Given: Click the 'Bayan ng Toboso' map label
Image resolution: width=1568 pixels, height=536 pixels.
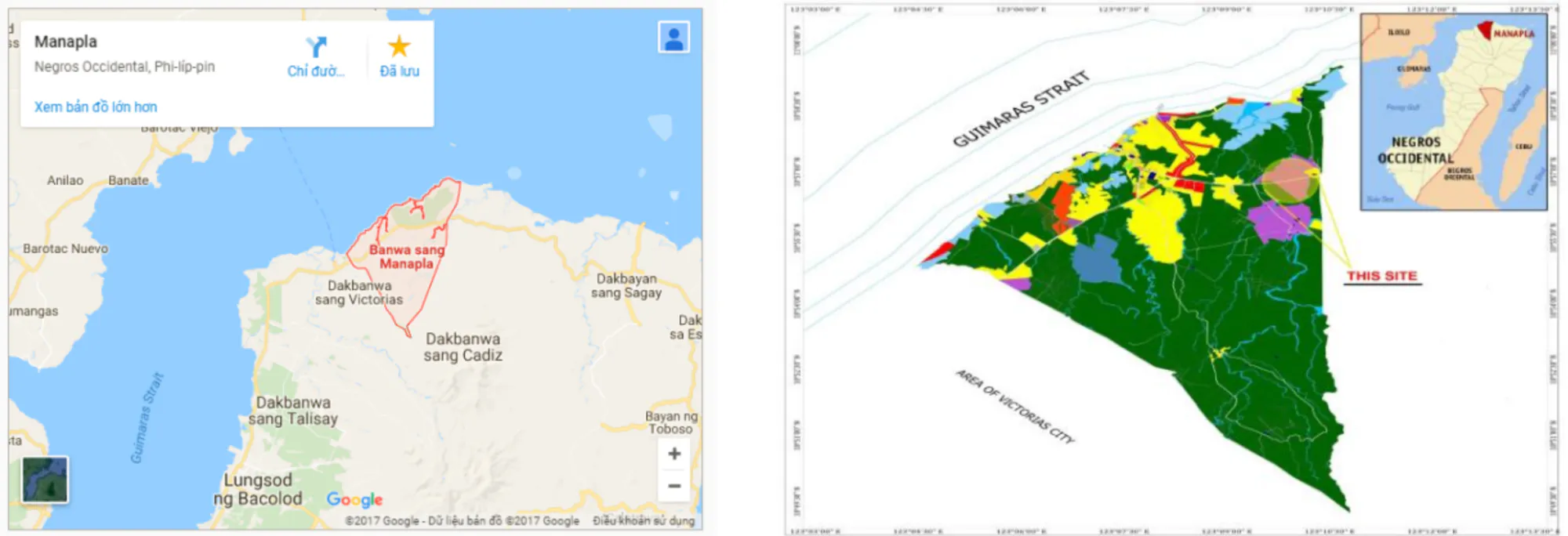Looking at the screenshot, I should click(671, 422).
